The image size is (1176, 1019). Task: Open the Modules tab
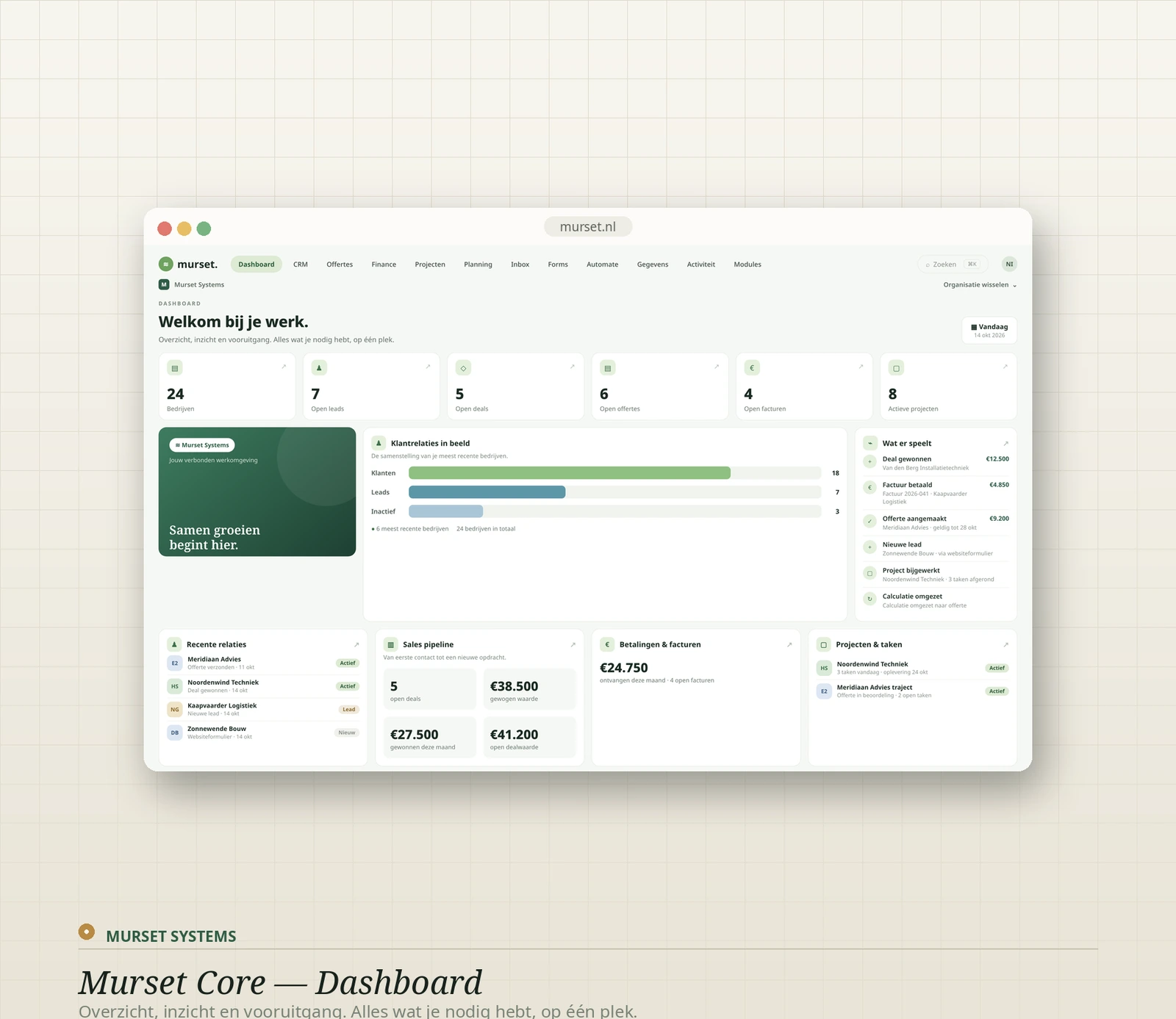tap(747, 264)
